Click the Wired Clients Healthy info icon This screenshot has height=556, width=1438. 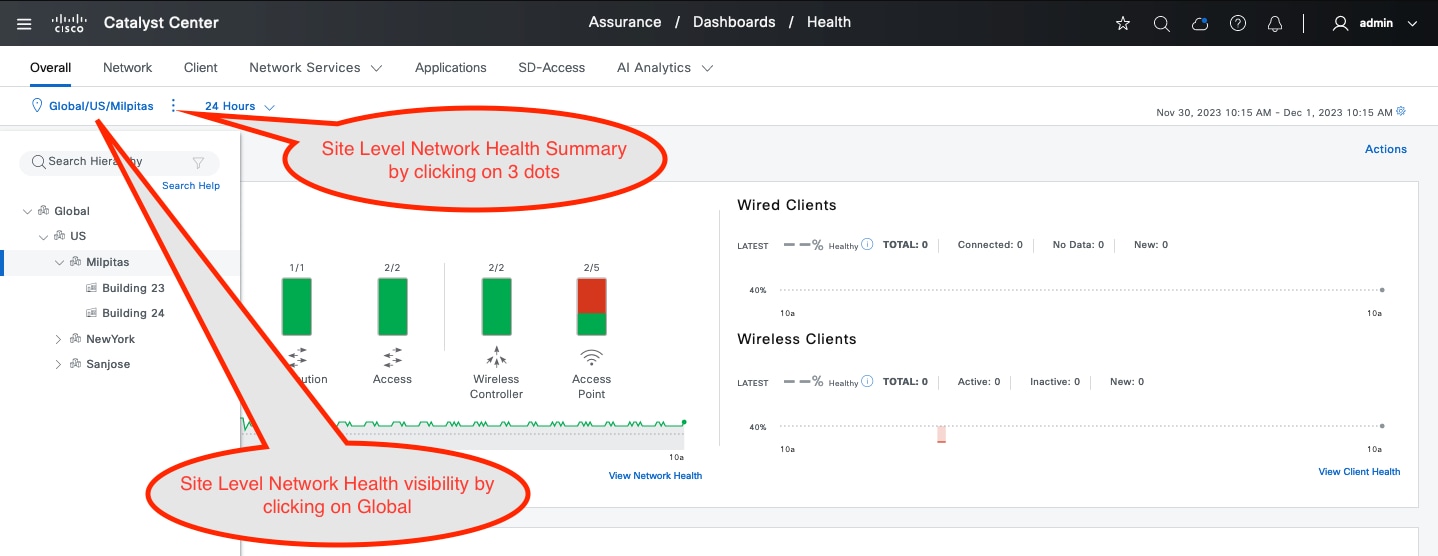tap(867, 244)
